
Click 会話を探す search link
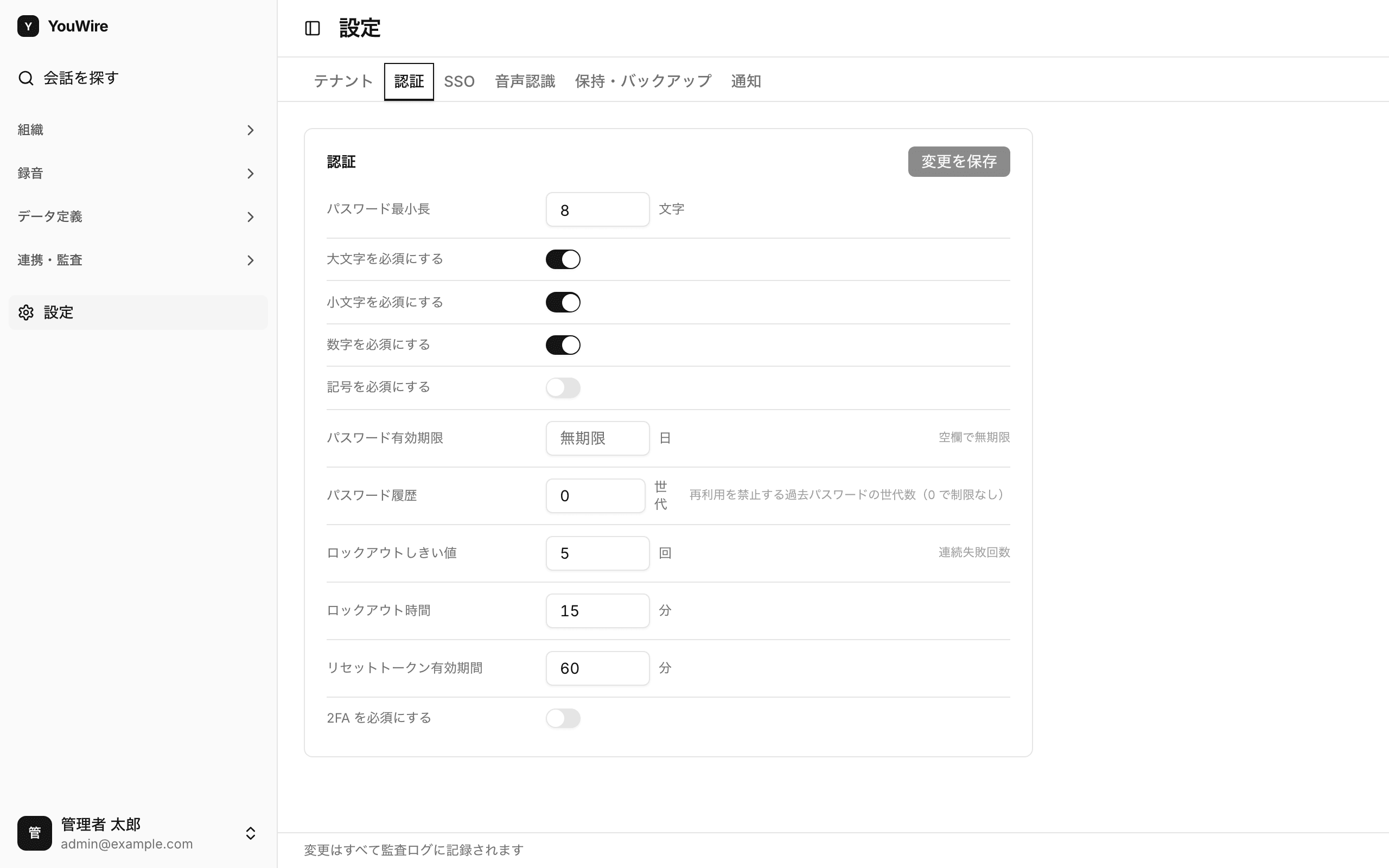[138, 78]
